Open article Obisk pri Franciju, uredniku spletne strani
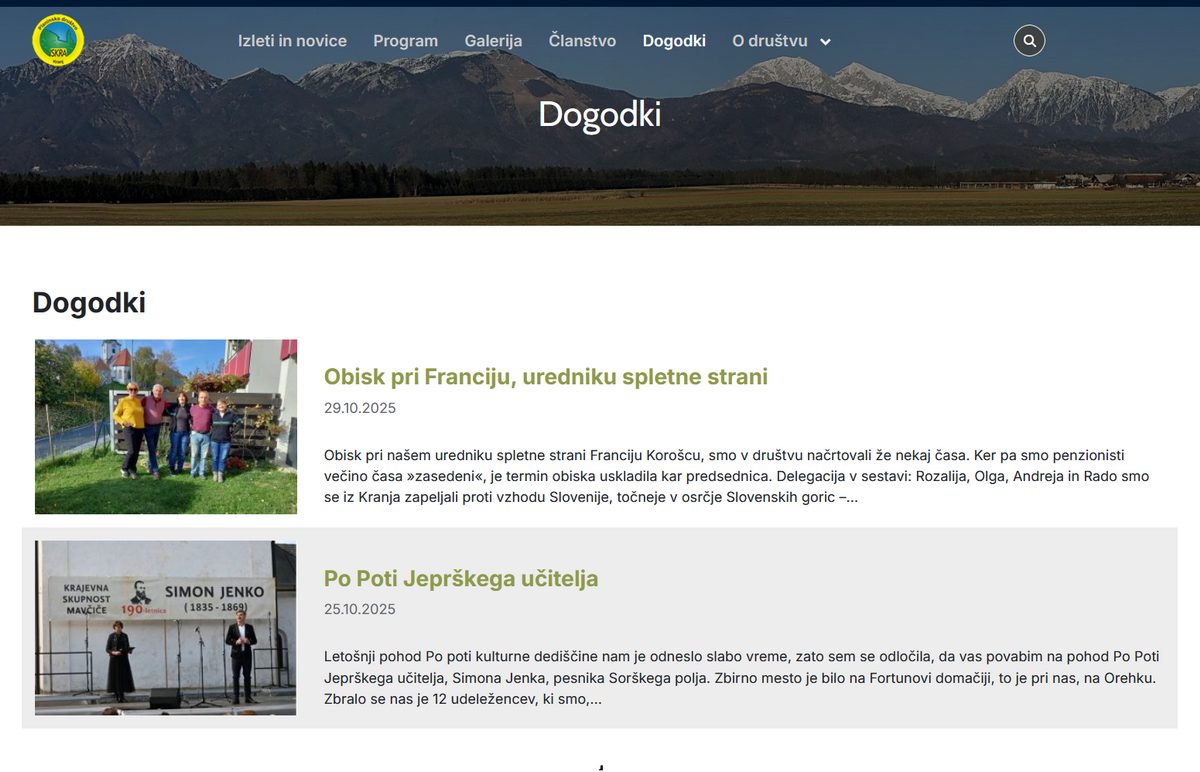The image size is (1200, 772). point(545,377)
